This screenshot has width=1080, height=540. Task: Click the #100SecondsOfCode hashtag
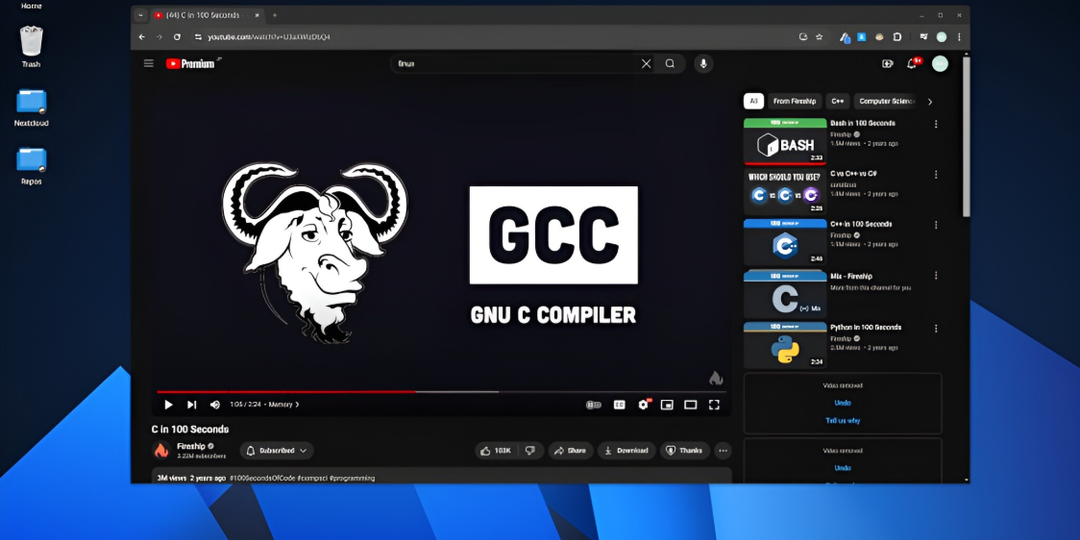tap(262, 477)
